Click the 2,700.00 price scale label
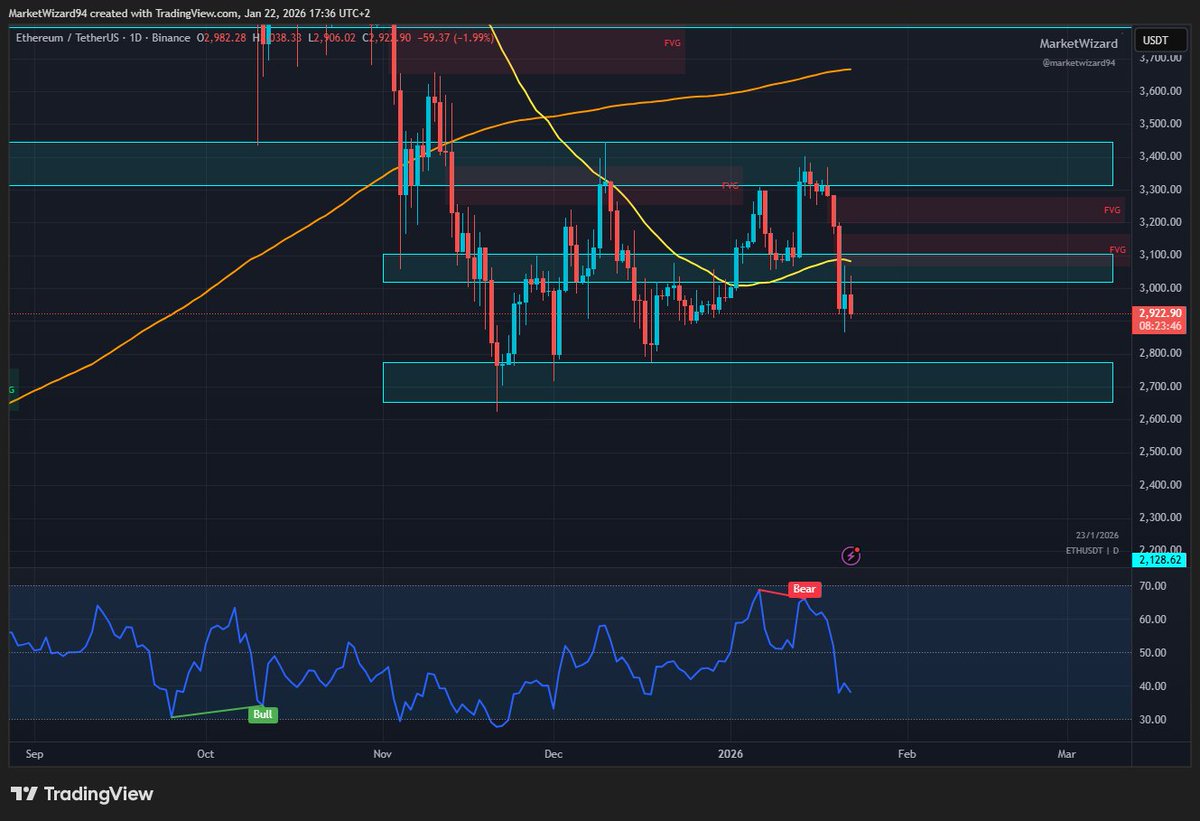This screenshot has width=1200, height=821. point(1160,386)
